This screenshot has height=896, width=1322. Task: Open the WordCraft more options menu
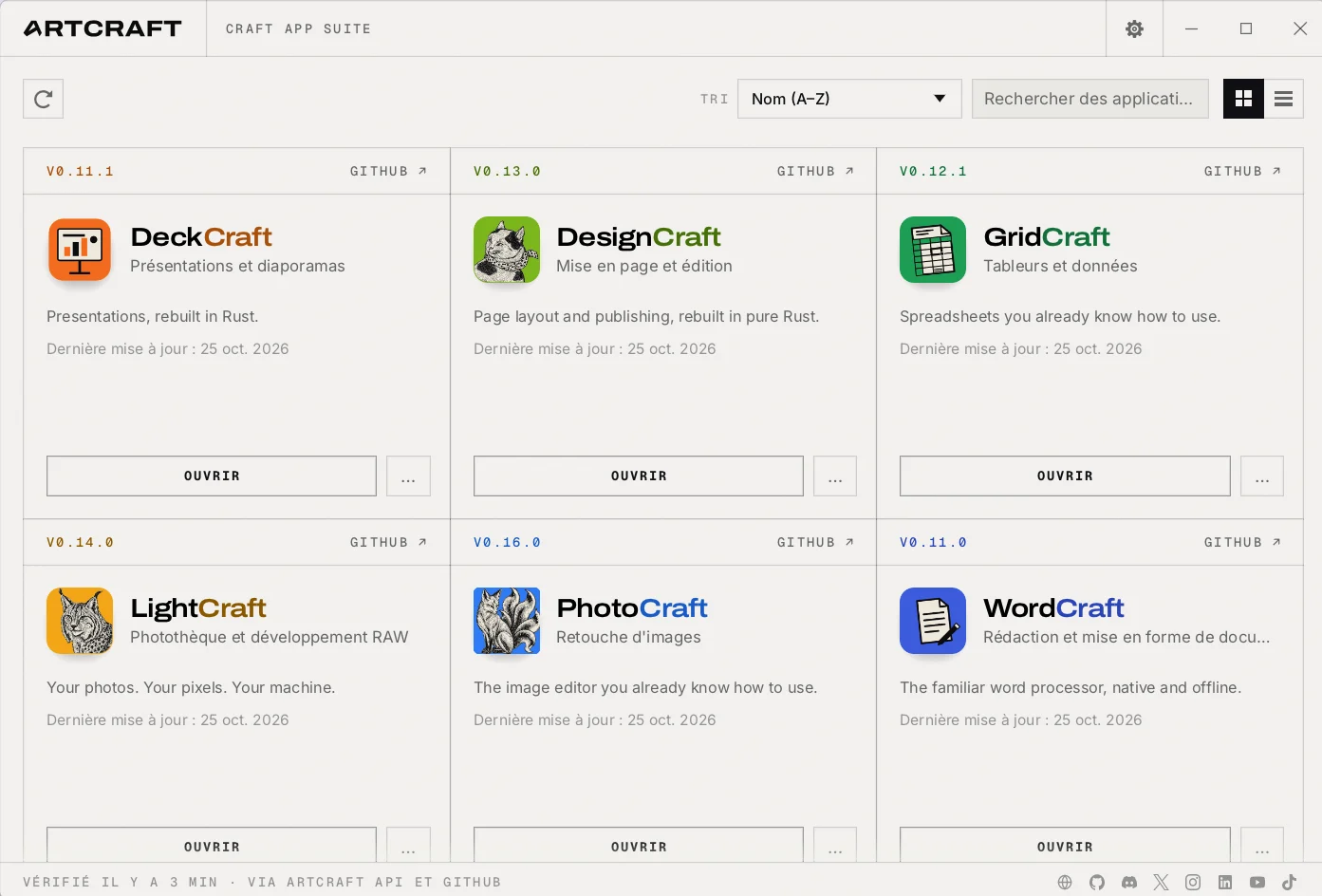click(1262, 845)
